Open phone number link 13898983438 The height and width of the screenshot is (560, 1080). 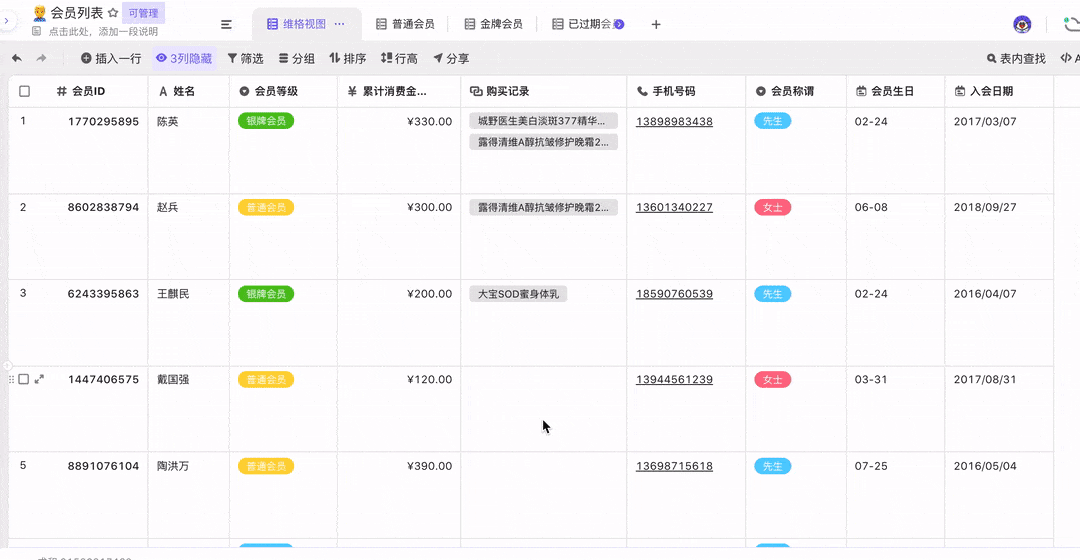point(674,121)
